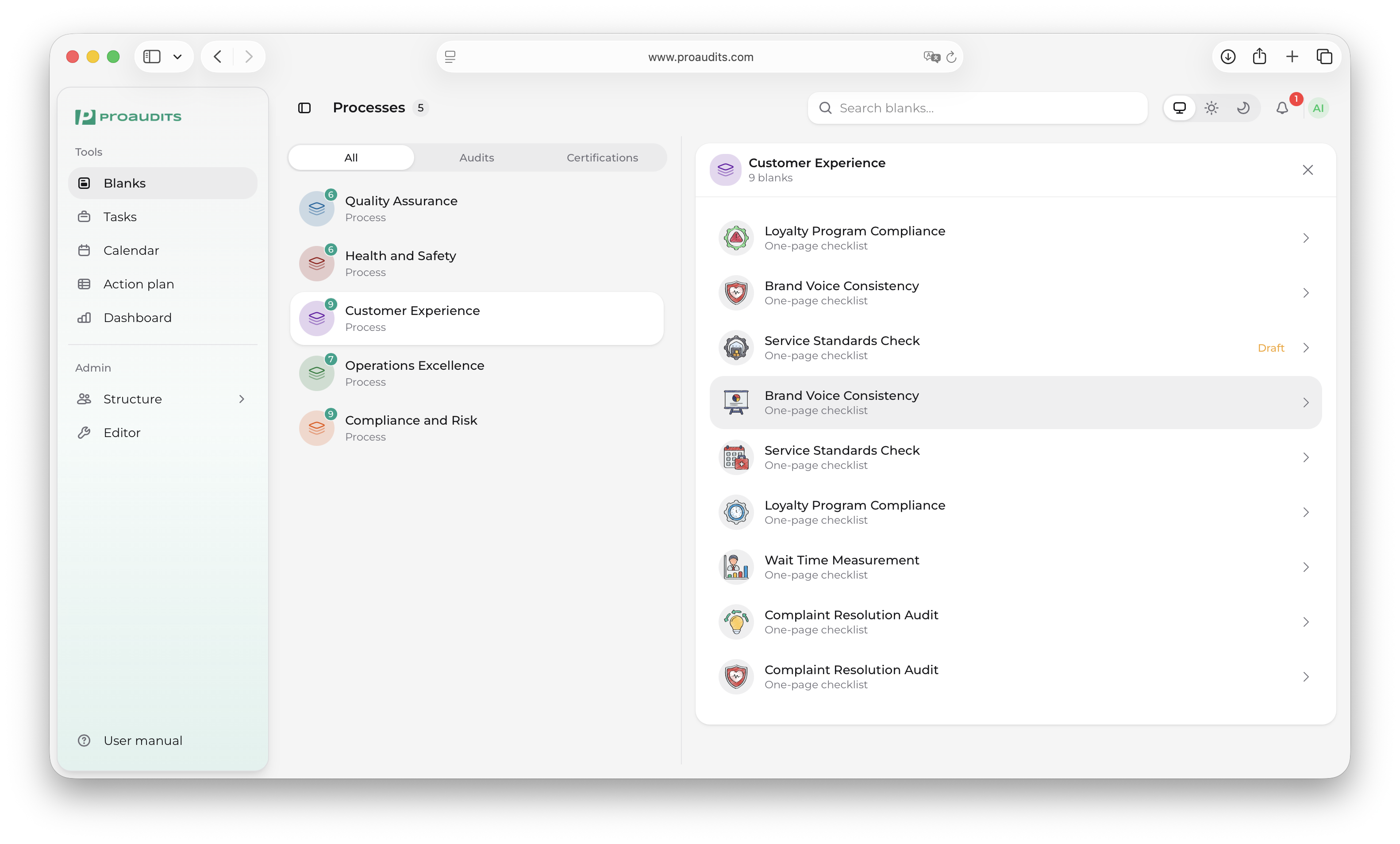The image size is (1400, 844).
Task: Open the Editor admin page
Action: click(x=162, y=432)
